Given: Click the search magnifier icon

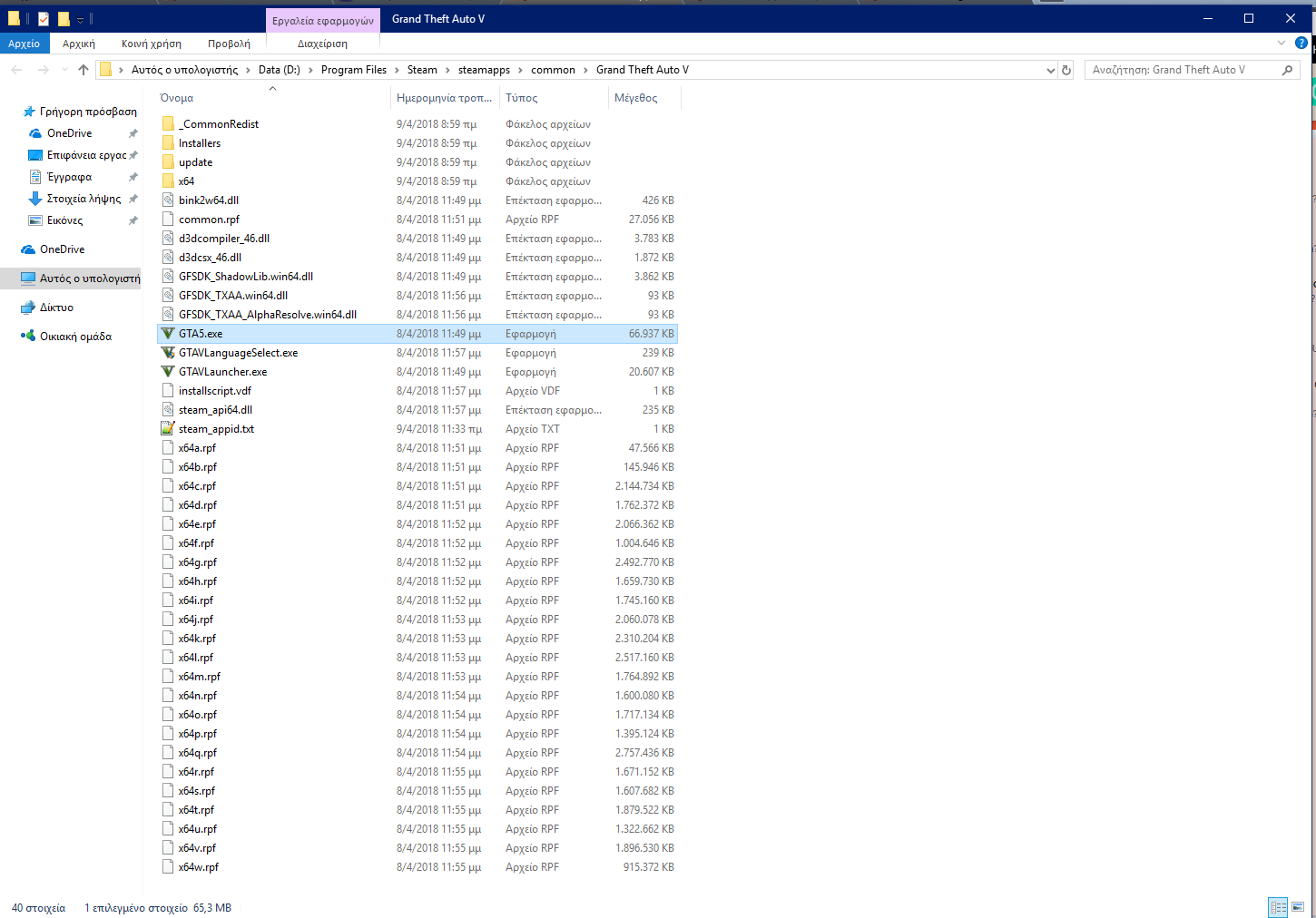Looking at the screenshot, I should point(1287,70).
